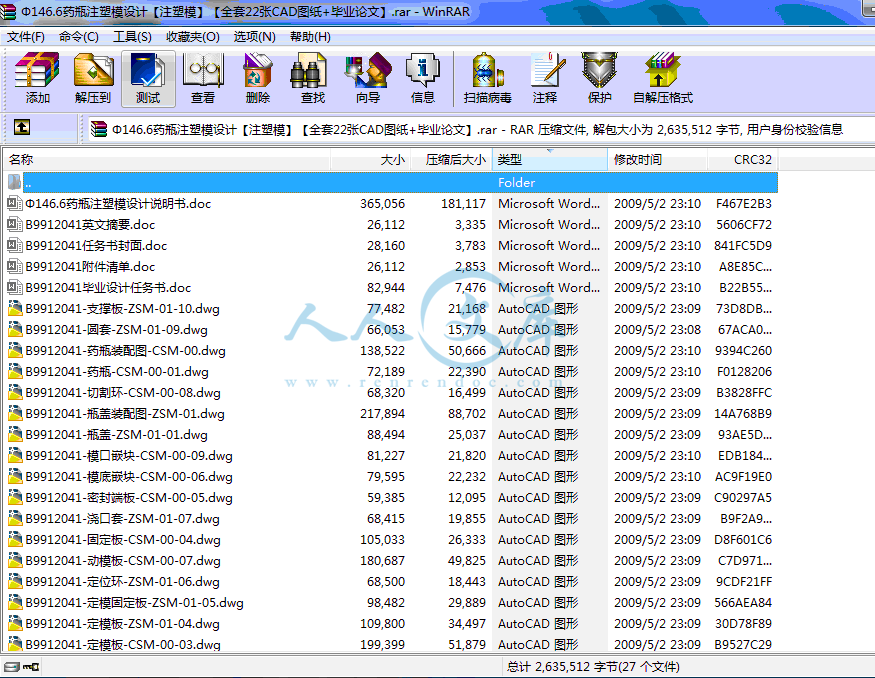Click the DWG icon of B9912041-定模板-CSM-00-03.dwg

click(15, 645)
